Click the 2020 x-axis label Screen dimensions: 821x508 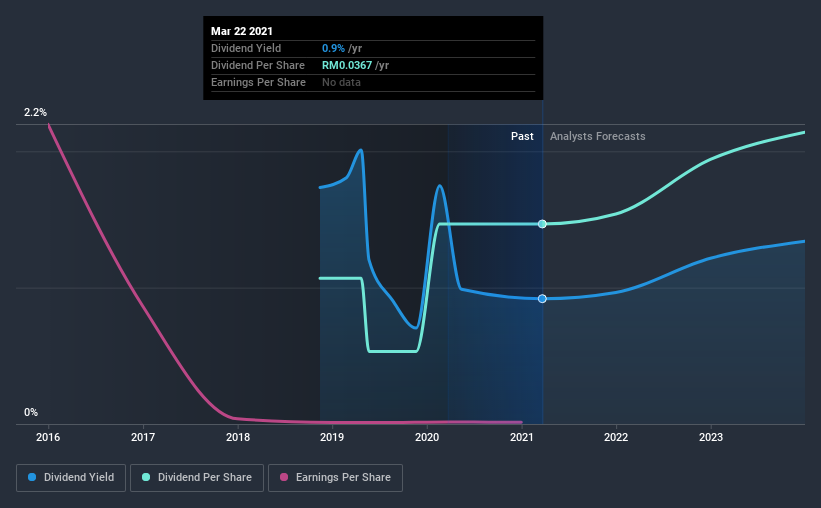tap(427, 437)
